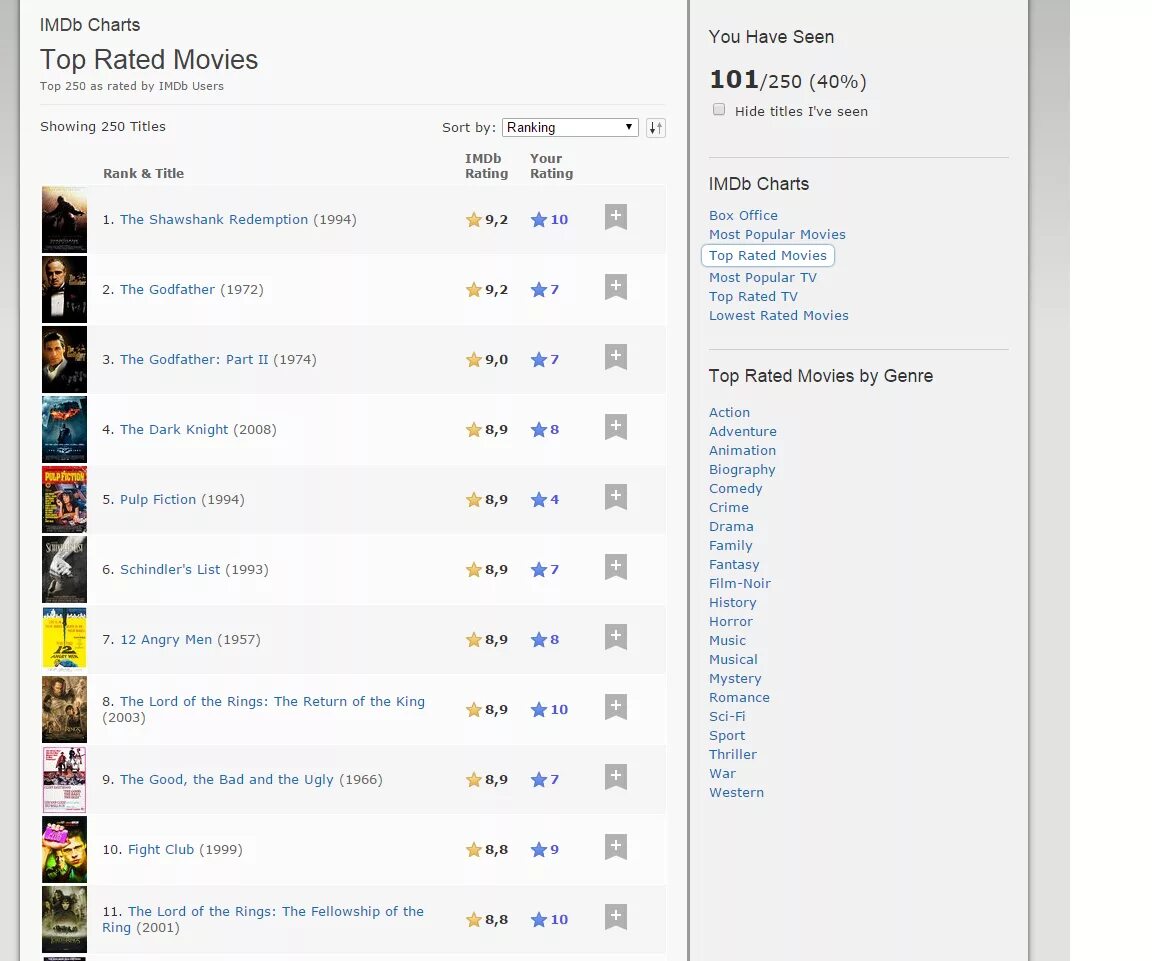
Task: Click your 10-star rating for Shawshank Redemption
Action: (x=550, y=220)
